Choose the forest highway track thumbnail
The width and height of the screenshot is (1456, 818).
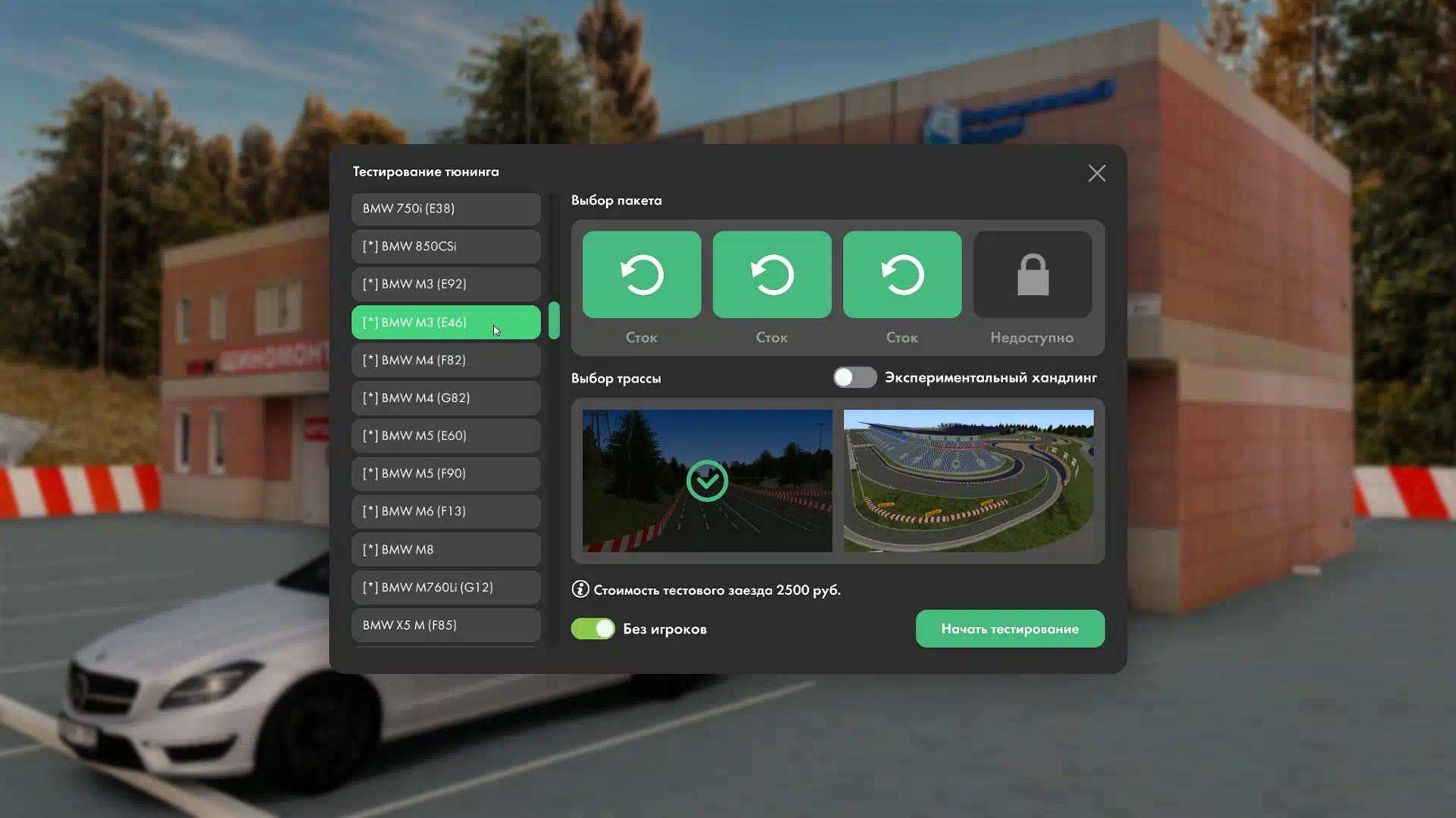pyautogui.click(x=707, y=480)
